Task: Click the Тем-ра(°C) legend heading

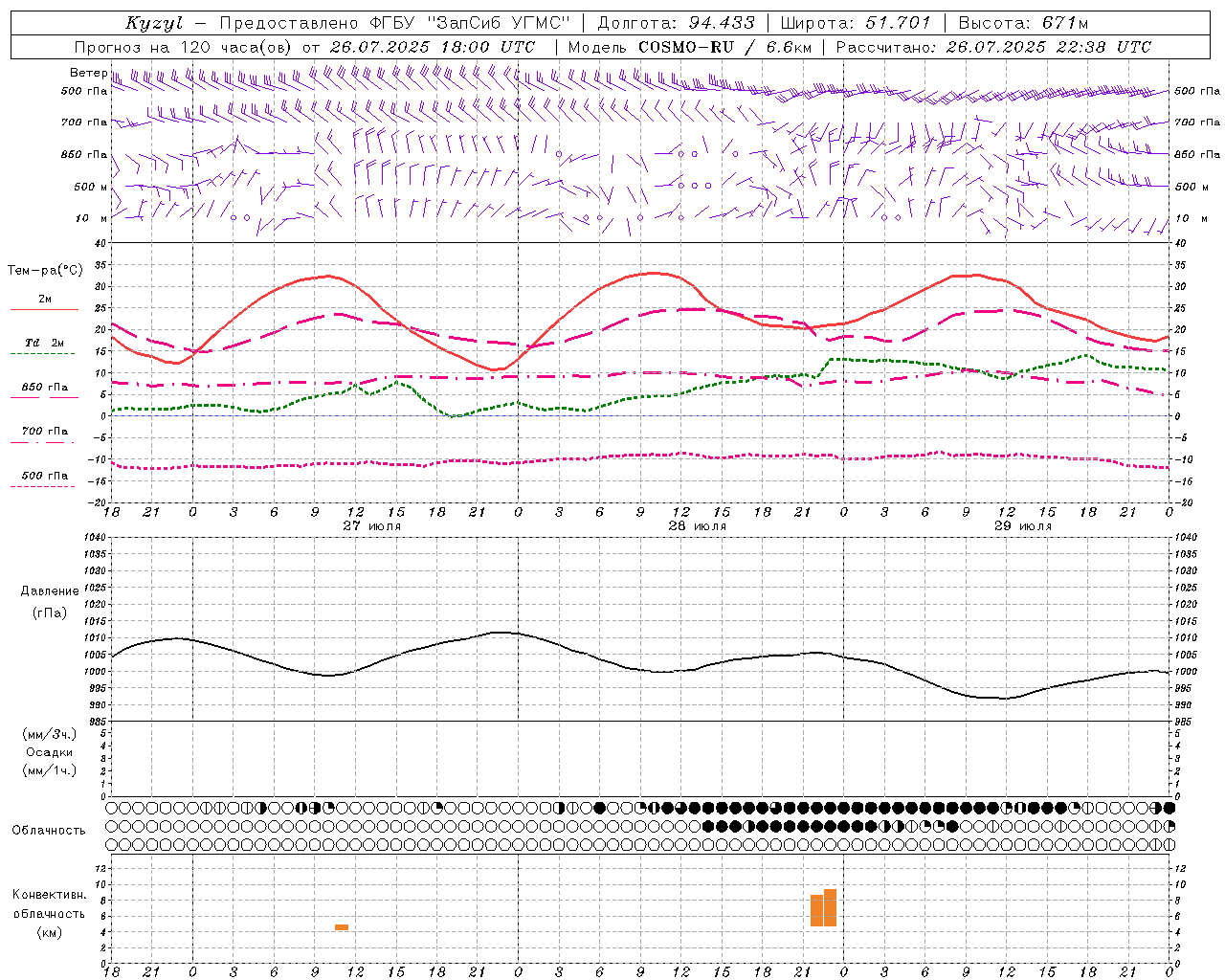Action: pyautogui.click(x=45, y=271)
